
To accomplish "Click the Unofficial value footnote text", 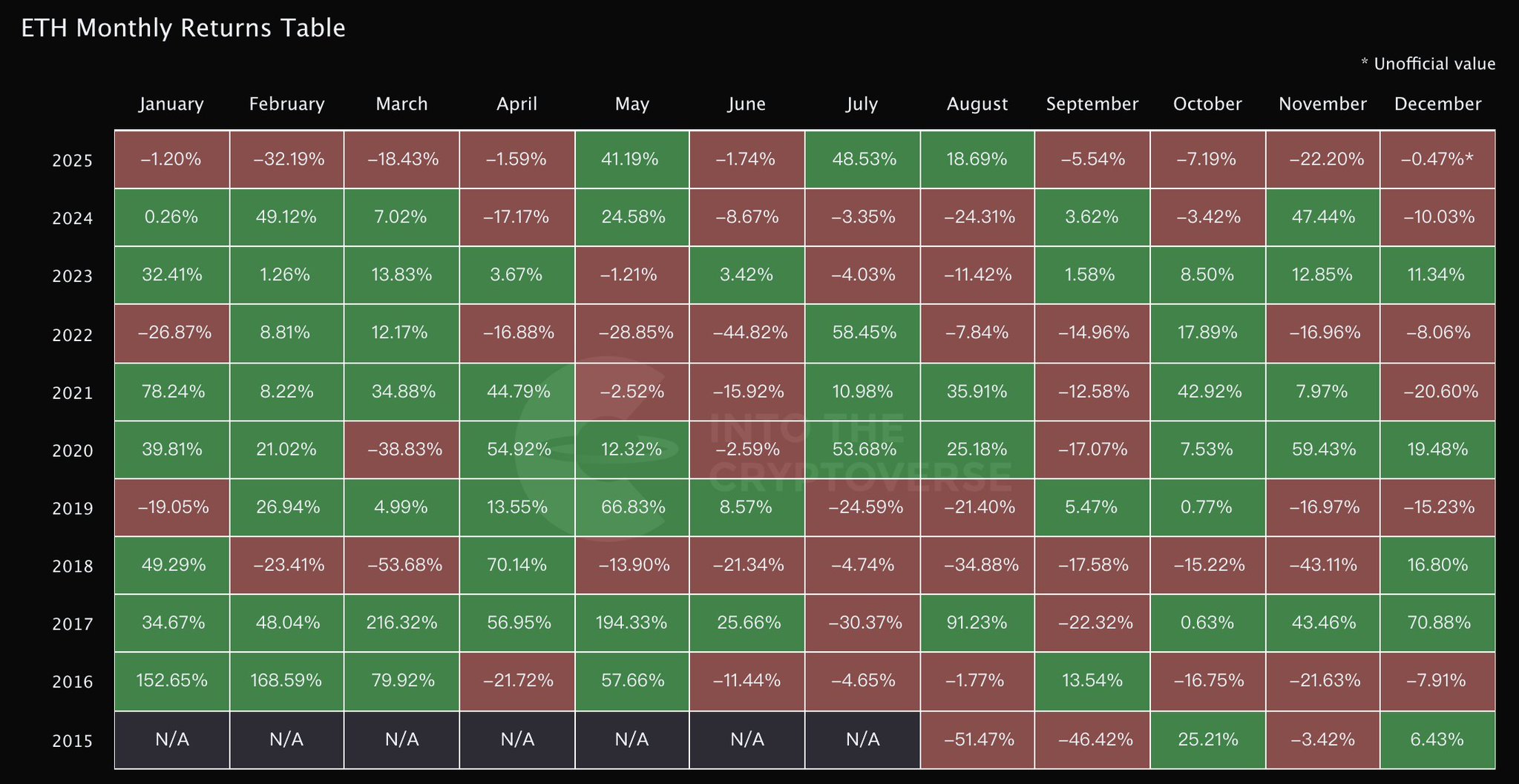I will 1428,64.
